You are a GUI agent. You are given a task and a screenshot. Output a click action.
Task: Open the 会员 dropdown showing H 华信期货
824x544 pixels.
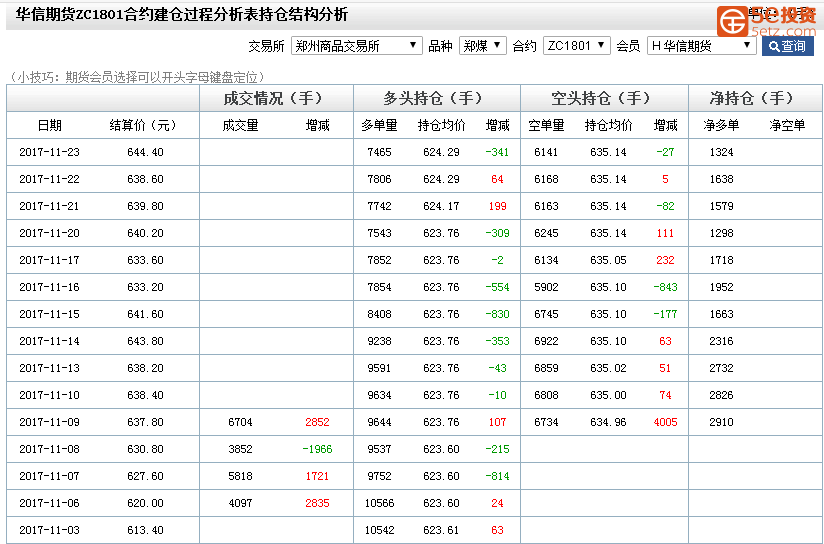(702, 46)
